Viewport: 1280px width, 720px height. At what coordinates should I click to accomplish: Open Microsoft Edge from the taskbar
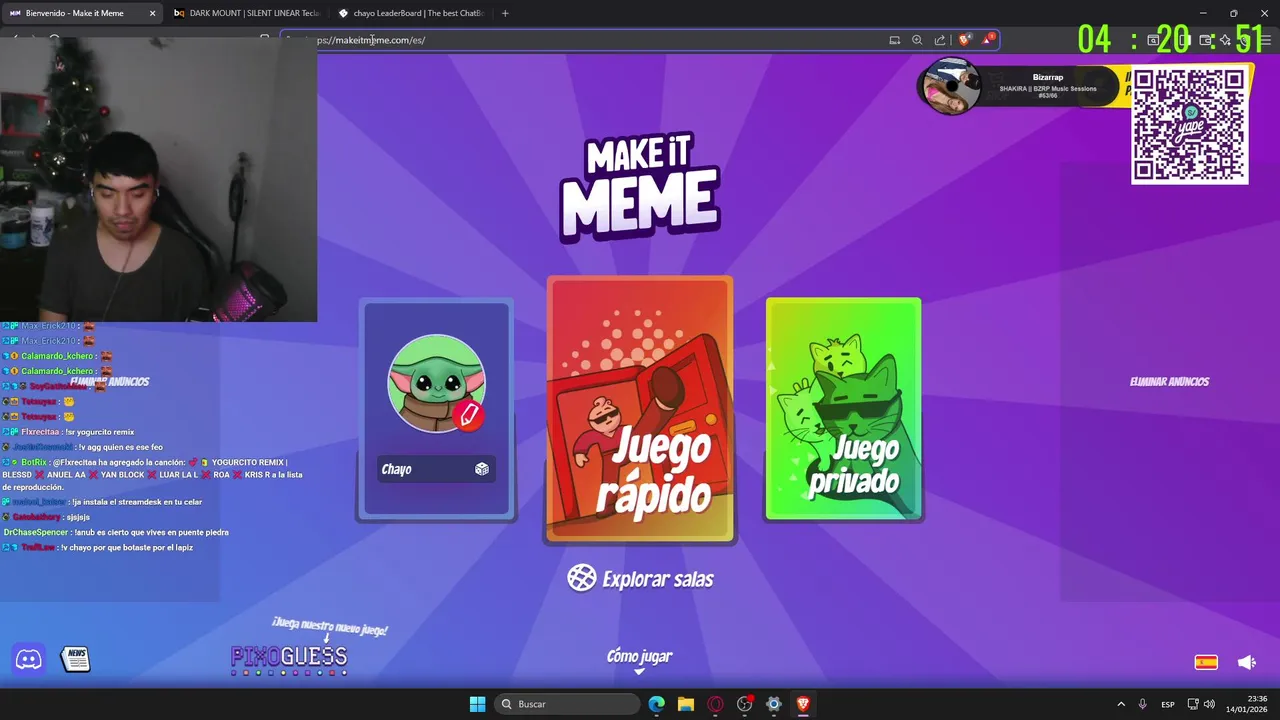656,704
